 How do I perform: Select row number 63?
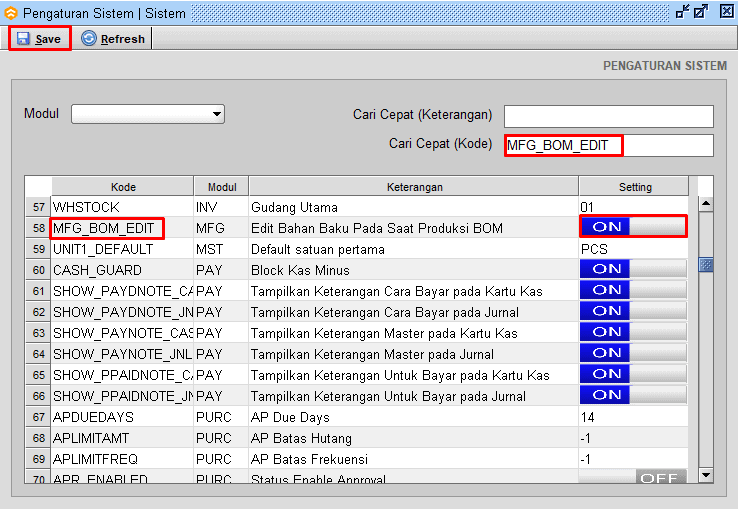click(39, 333)
